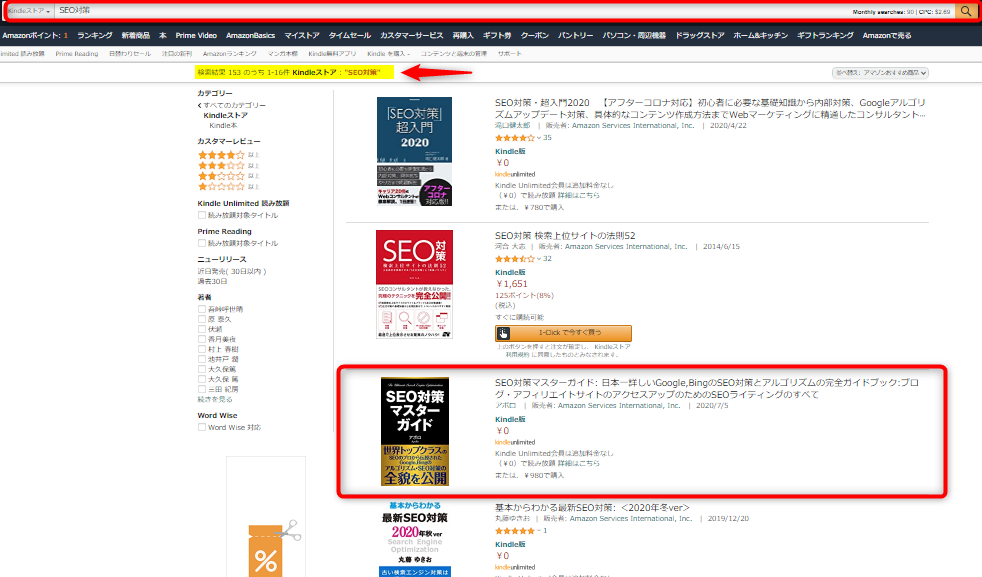Open AmazonBasics in top navigation
Screen dimensions: 982x577
click(251, 36)
